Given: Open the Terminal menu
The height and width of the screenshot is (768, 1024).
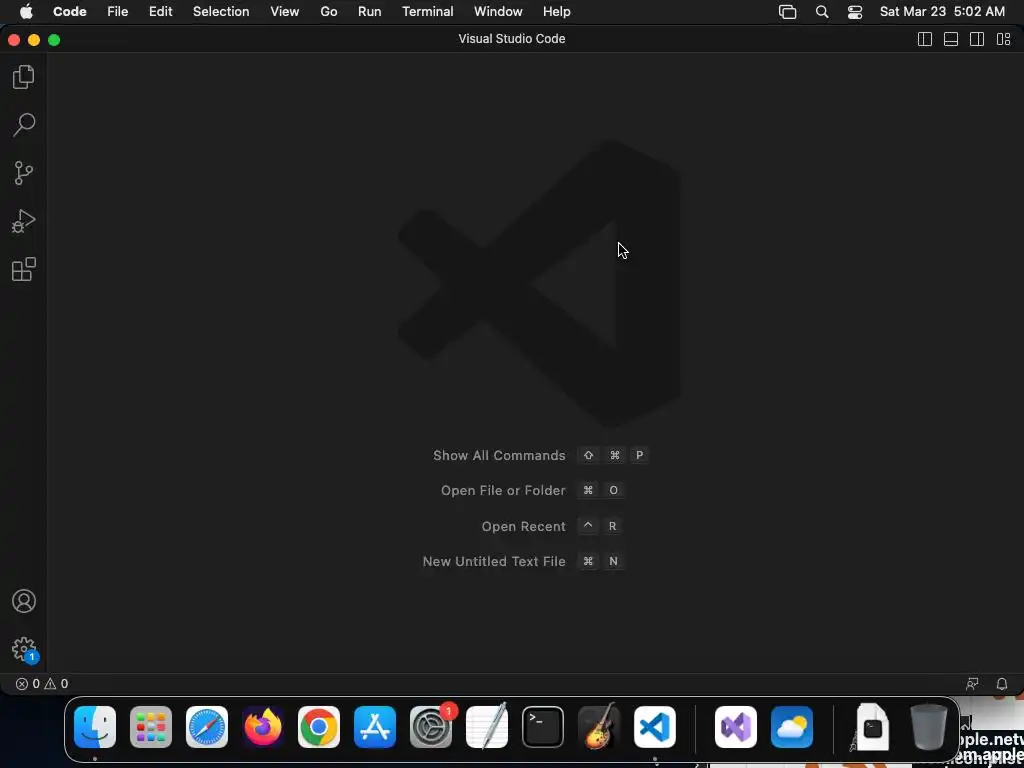Looking at the screenshot, I should (428, 12).
